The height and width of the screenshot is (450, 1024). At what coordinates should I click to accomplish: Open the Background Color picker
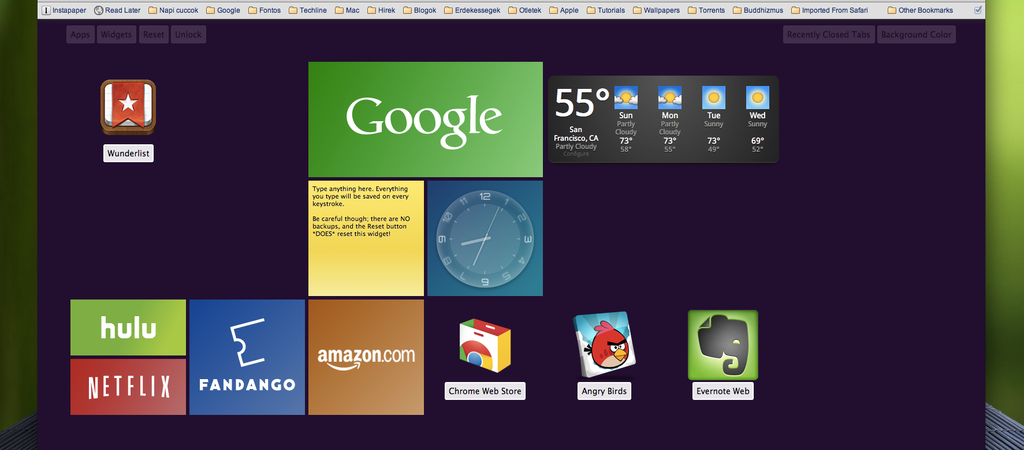pos(916,35)
